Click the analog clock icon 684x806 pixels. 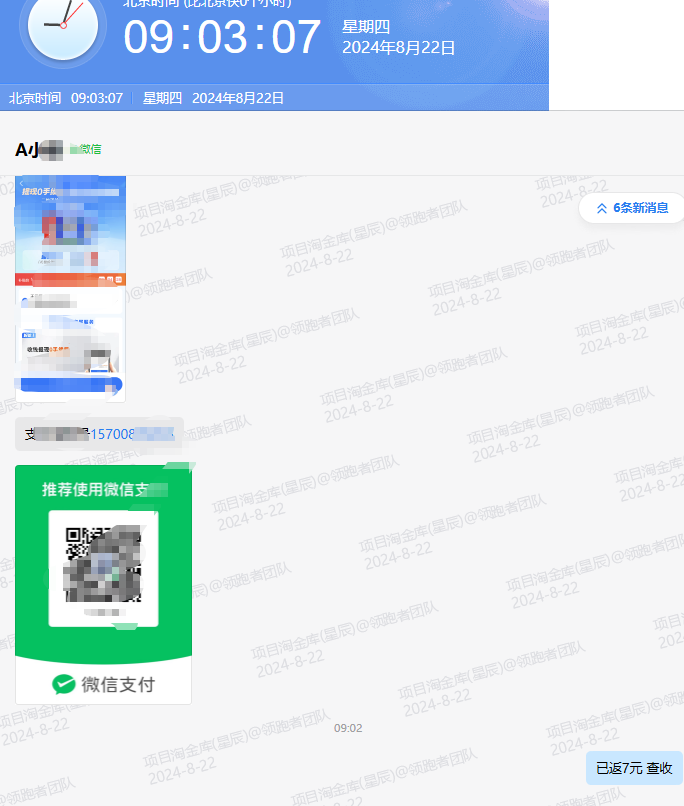pos(63,26)
